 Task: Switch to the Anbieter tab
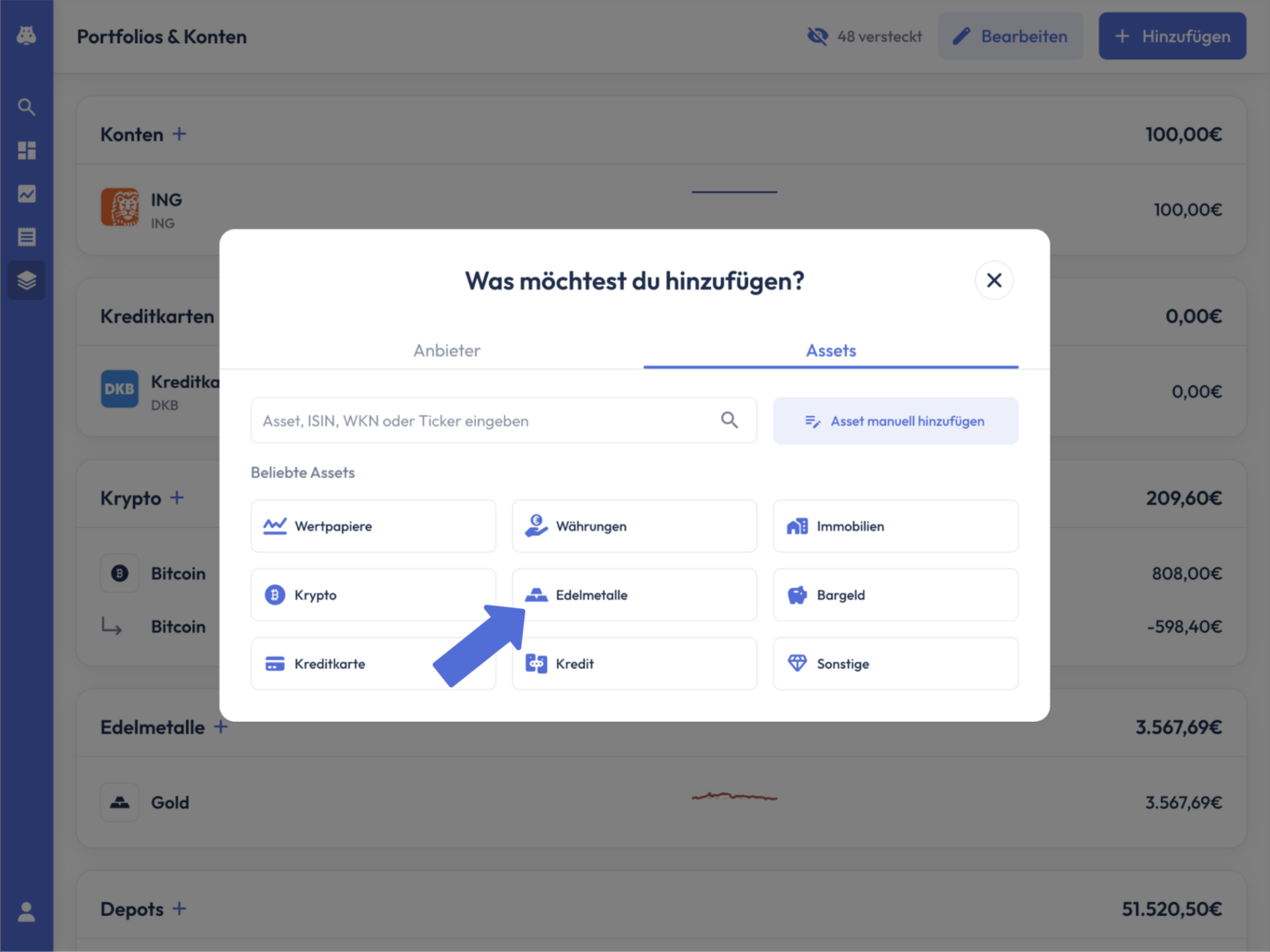[x=447, y=351]
